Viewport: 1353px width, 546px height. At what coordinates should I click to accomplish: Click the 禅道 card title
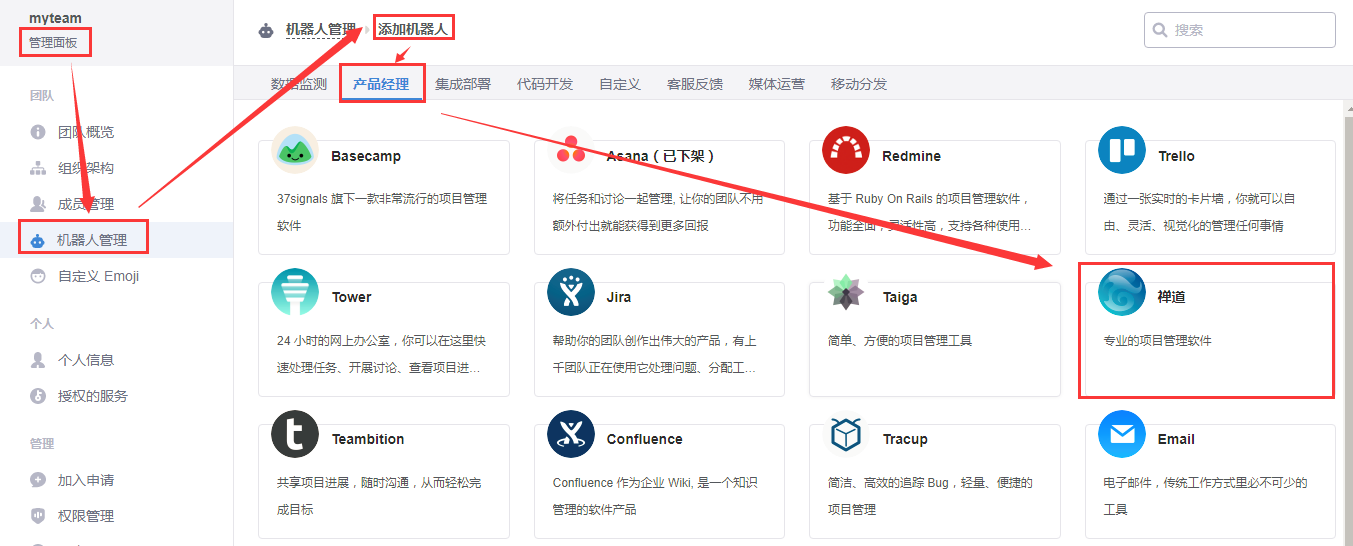(1172, 297)
